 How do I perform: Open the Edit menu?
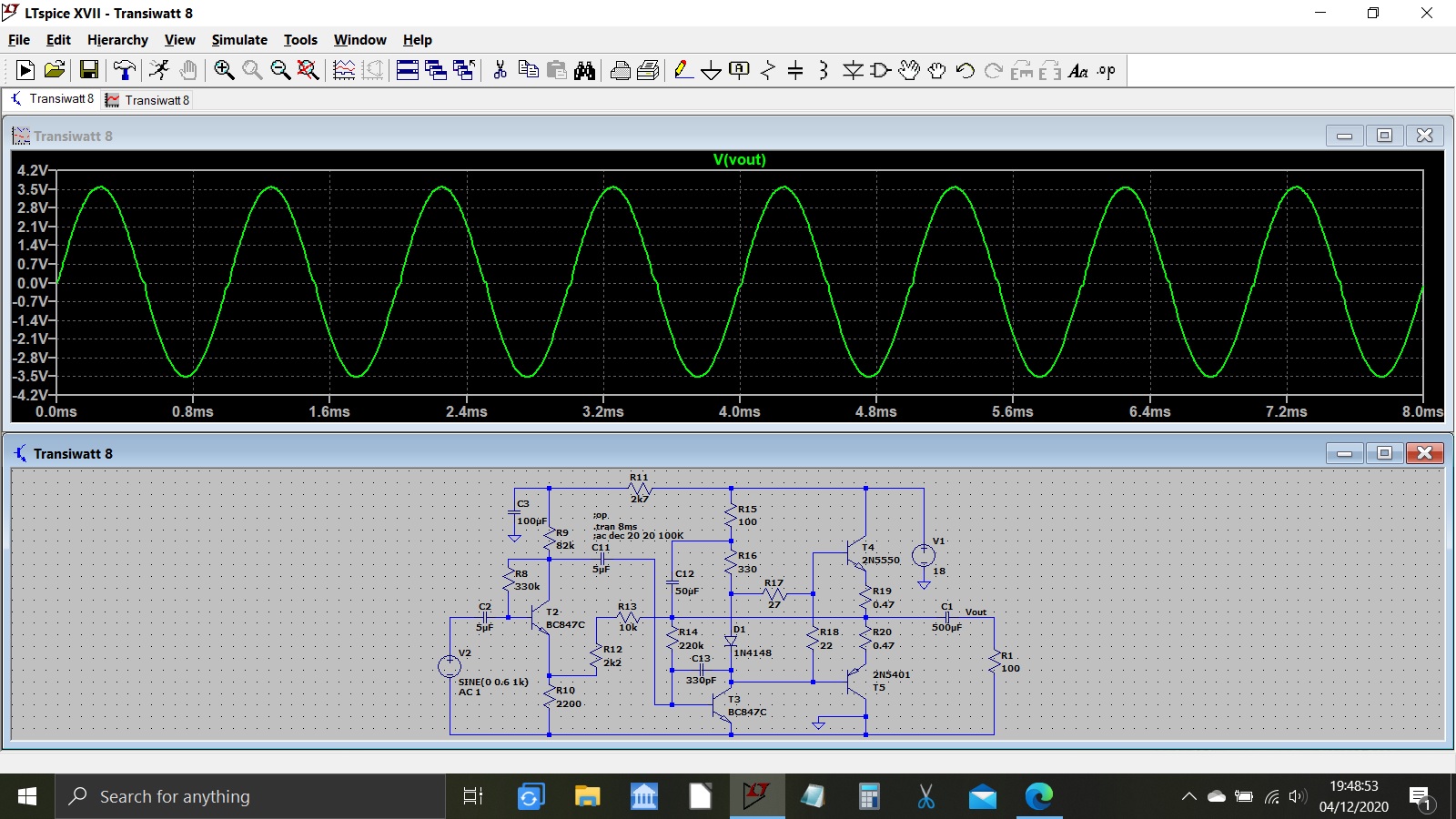pos(58,40)
